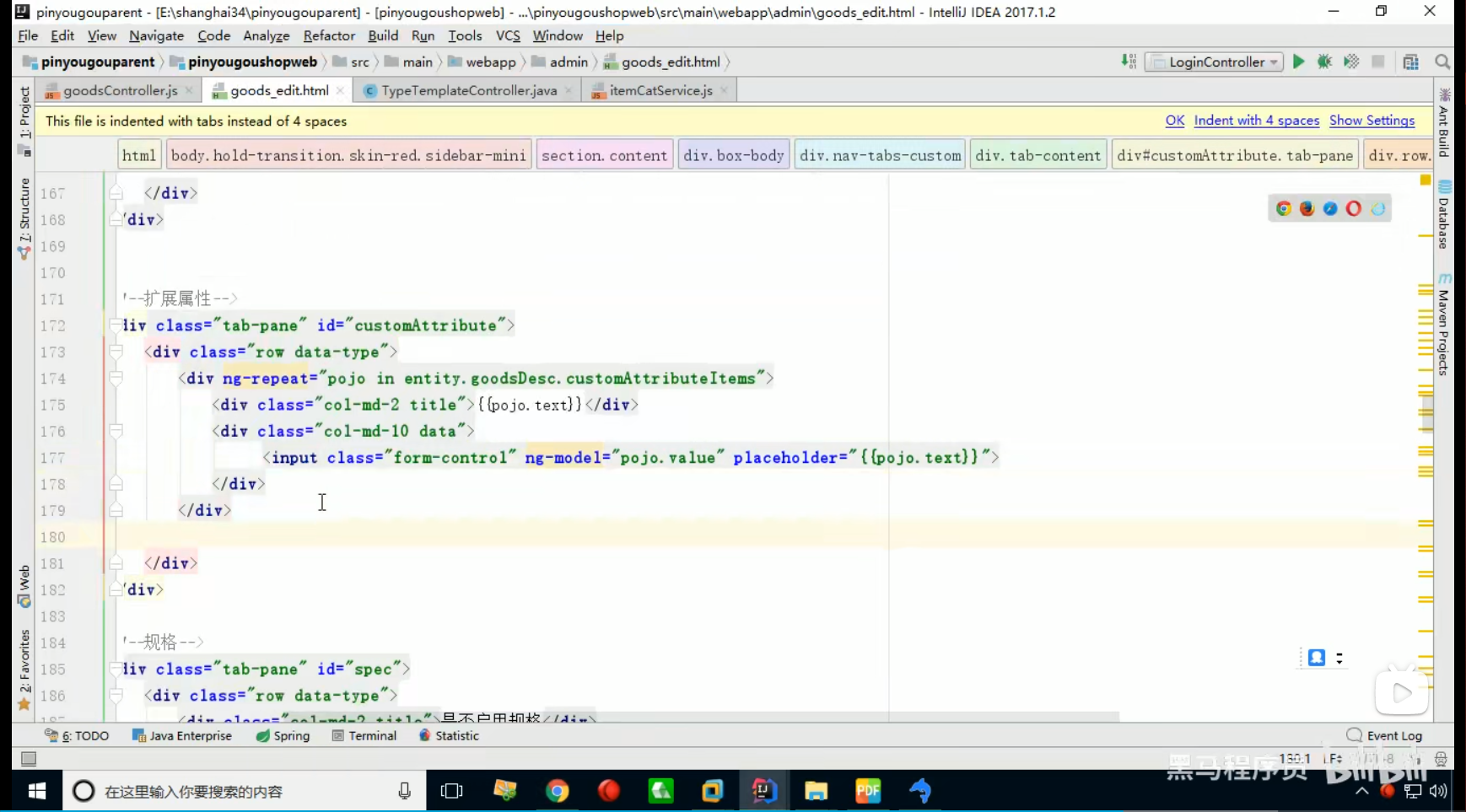Open Search Everywhere magnifier icon
Screen dimensions: 1466x812
point(1442,62)
